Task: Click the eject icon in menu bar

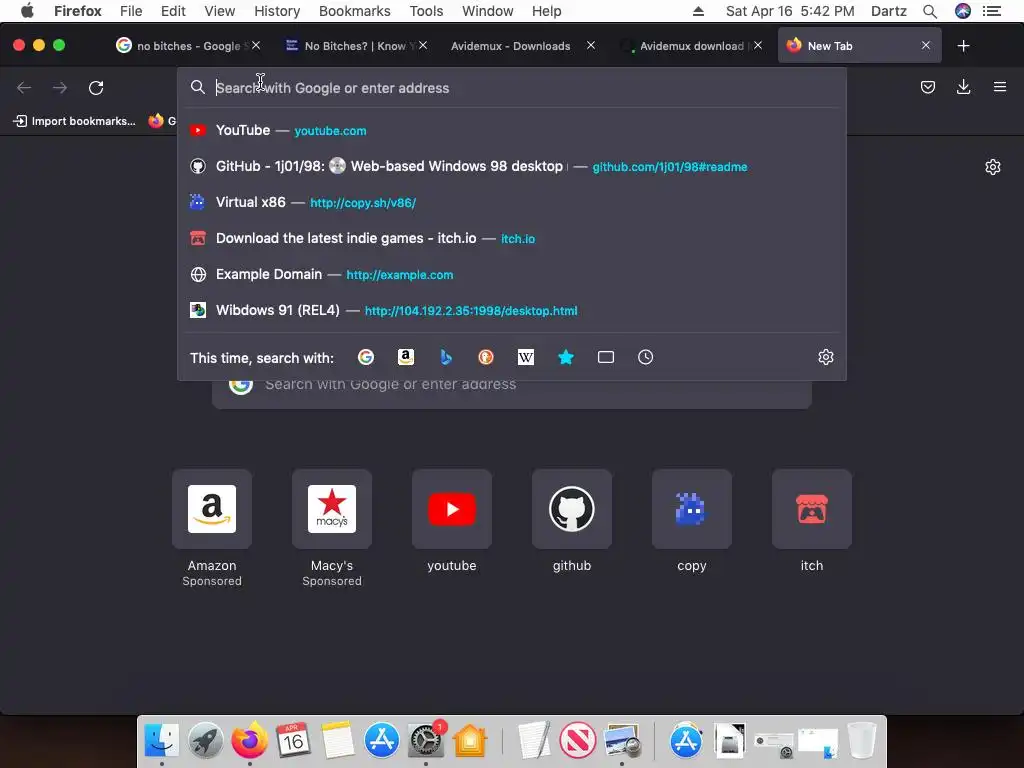Action: coord(698,11)
